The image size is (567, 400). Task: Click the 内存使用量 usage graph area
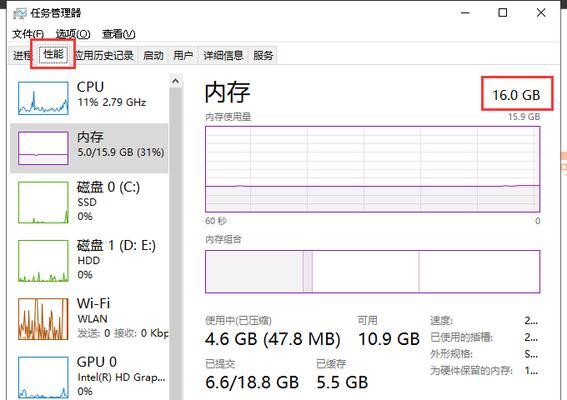(372, 169)
